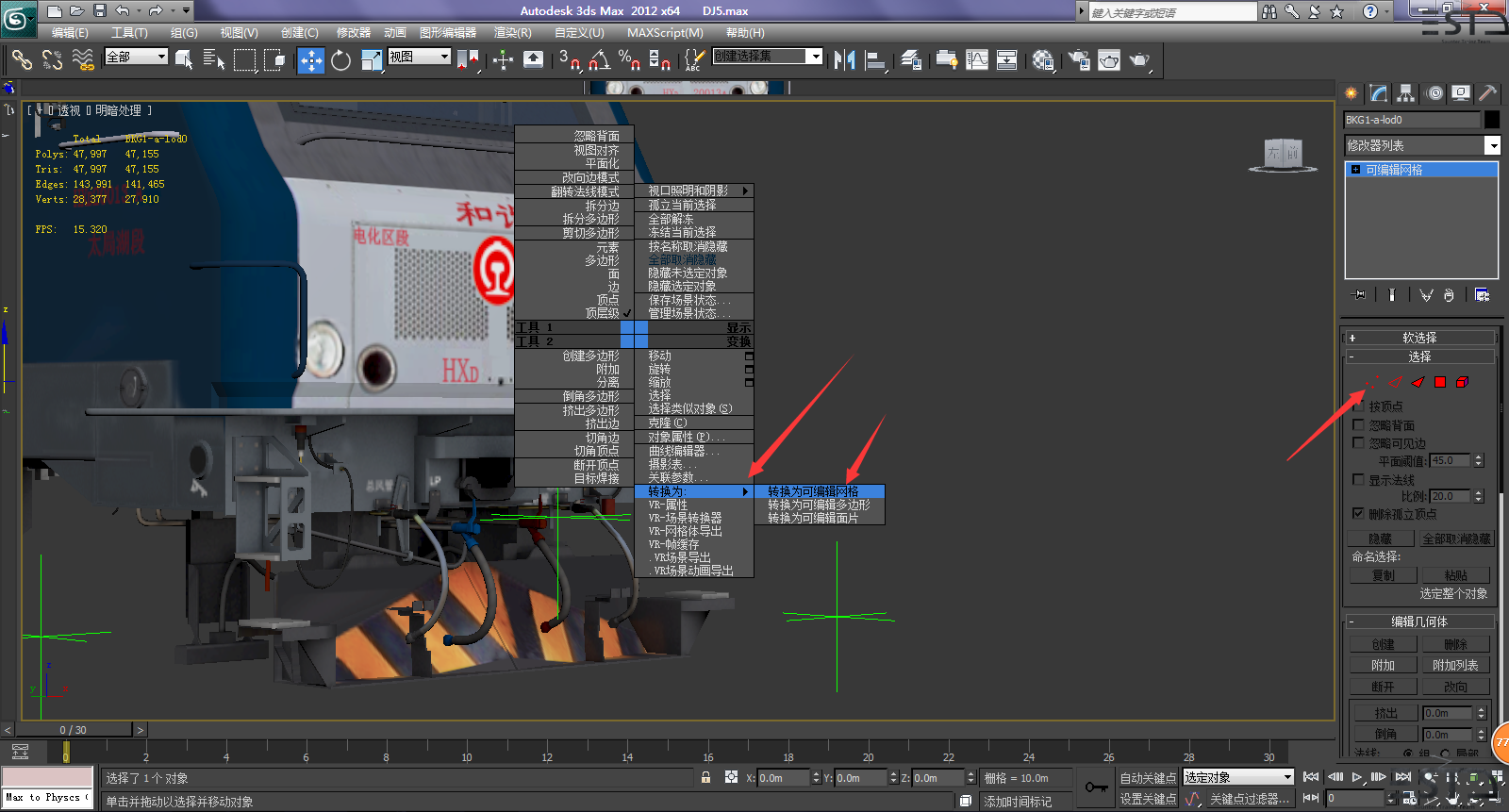Open the Layer Manager icon
This screenshot has width=1509, height=812.
click(x=911, y=60)
